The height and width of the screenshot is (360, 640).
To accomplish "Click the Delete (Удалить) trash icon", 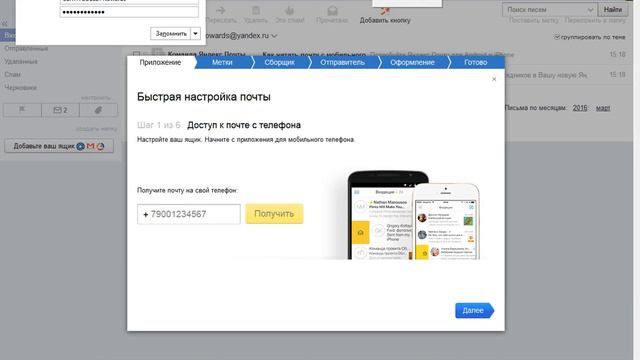I will tap(256, 10).
